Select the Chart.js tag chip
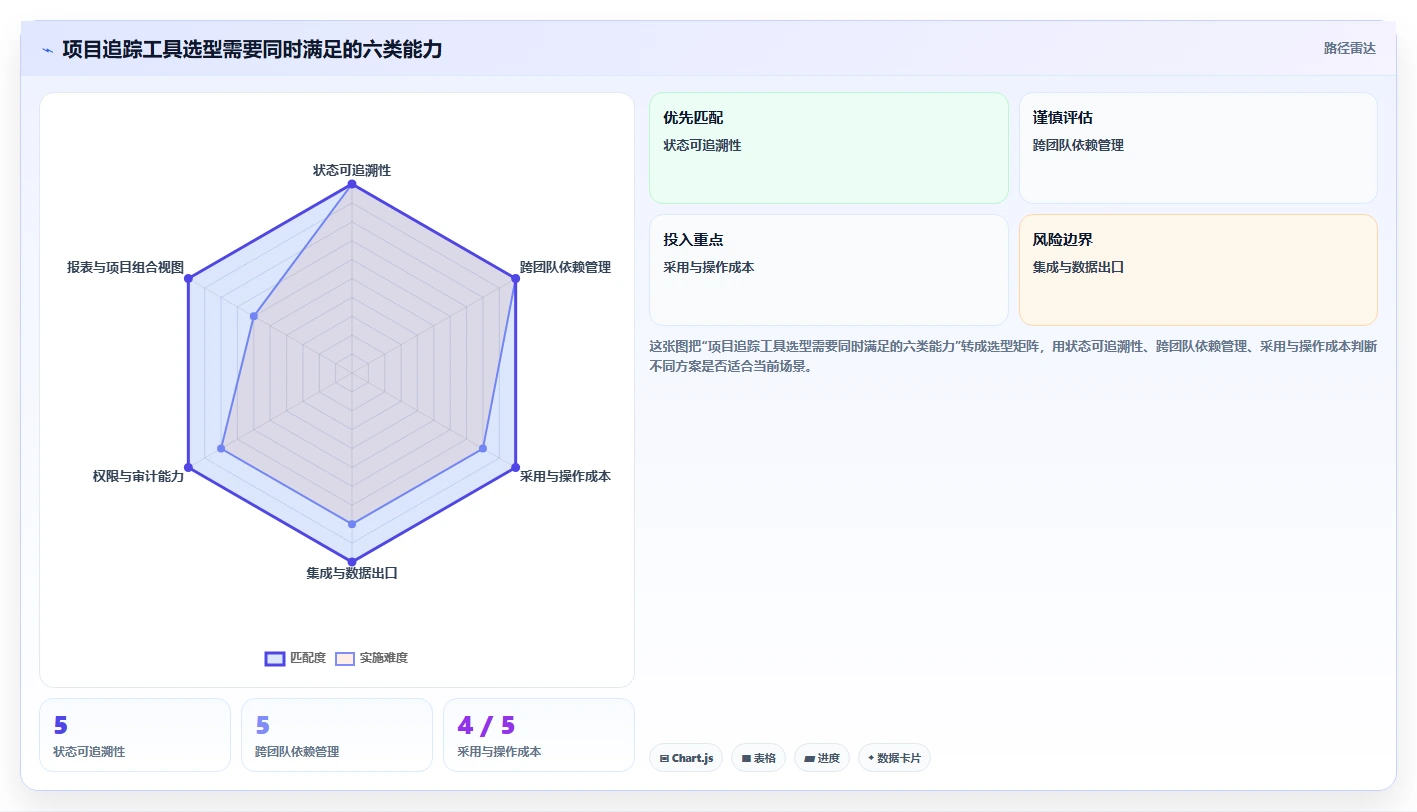1417x812 pixels. [x=686, y=758]
